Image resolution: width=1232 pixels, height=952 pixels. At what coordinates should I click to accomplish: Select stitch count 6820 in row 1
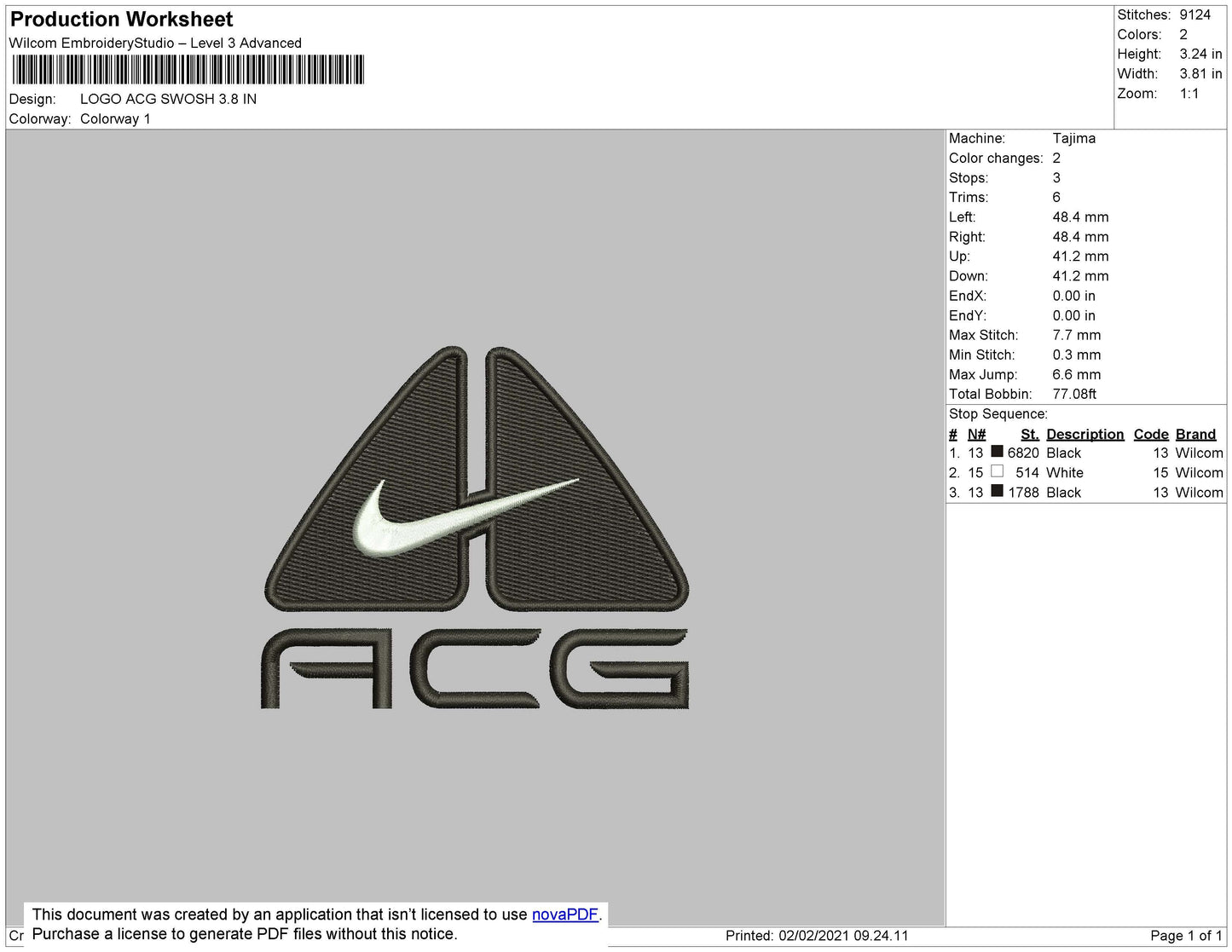tap(1023, 453)
